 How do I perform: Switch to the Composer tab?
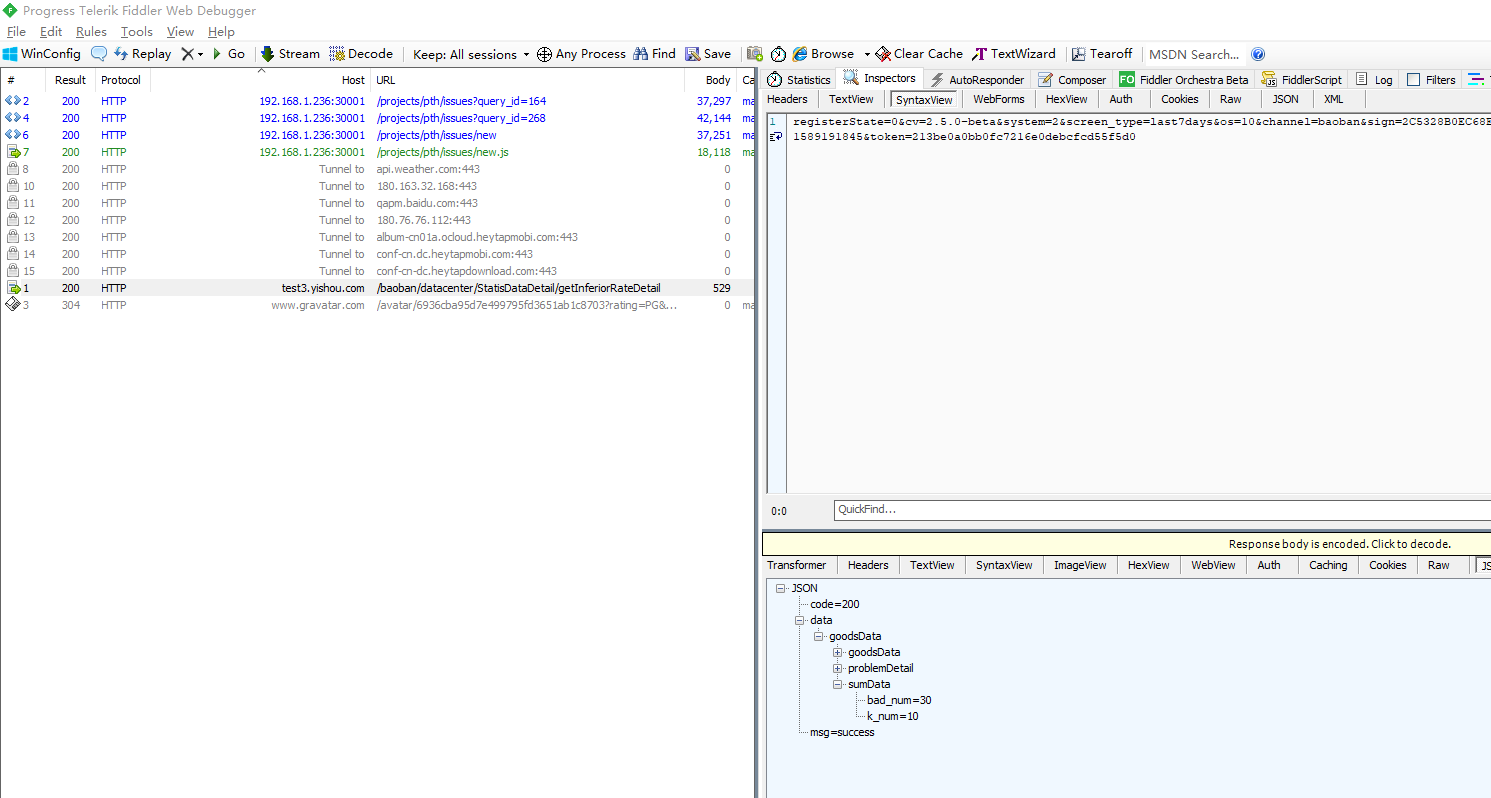click(x=1072, y=79)
